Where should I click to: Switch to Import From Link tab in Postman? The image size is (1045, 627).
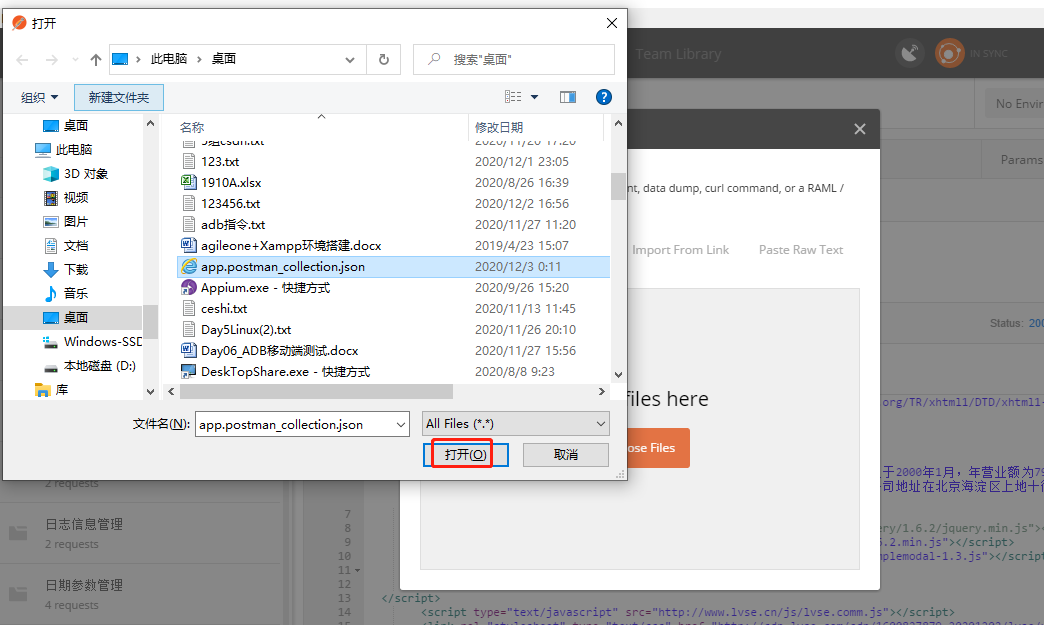click(680, 250)
